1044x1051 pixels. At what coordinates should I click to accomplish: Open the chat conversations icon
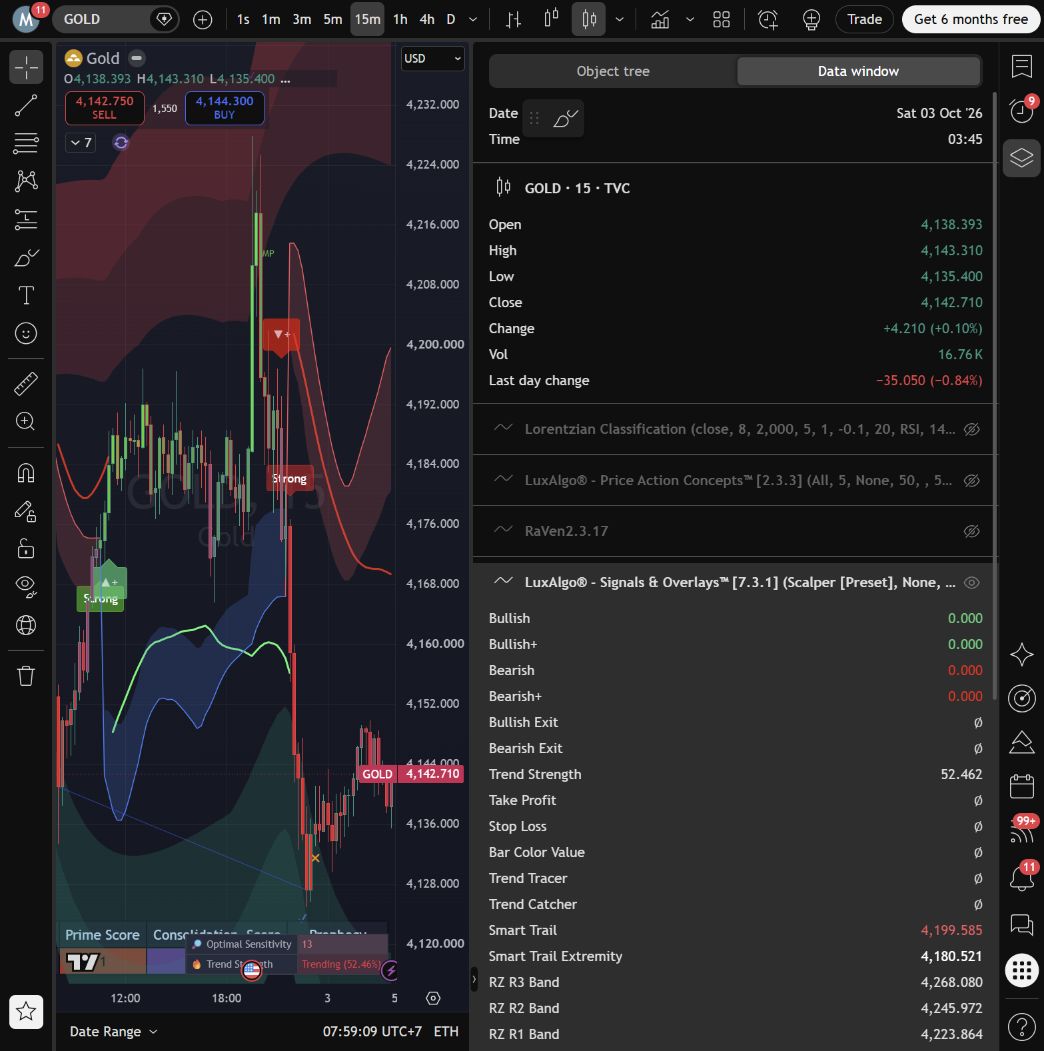[1022, 924]
